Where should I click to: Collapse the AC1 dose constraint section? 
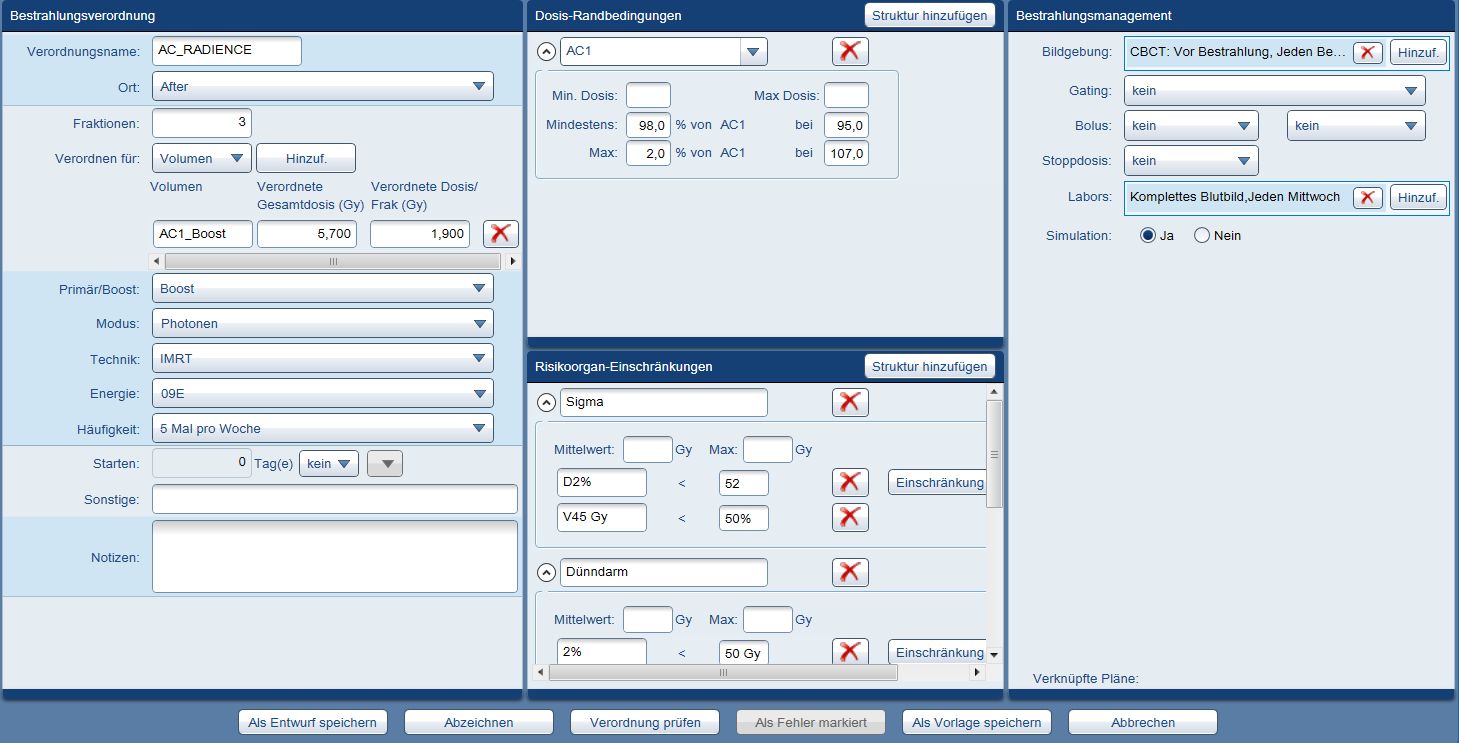pyautogui.click(x=546, y=51)
